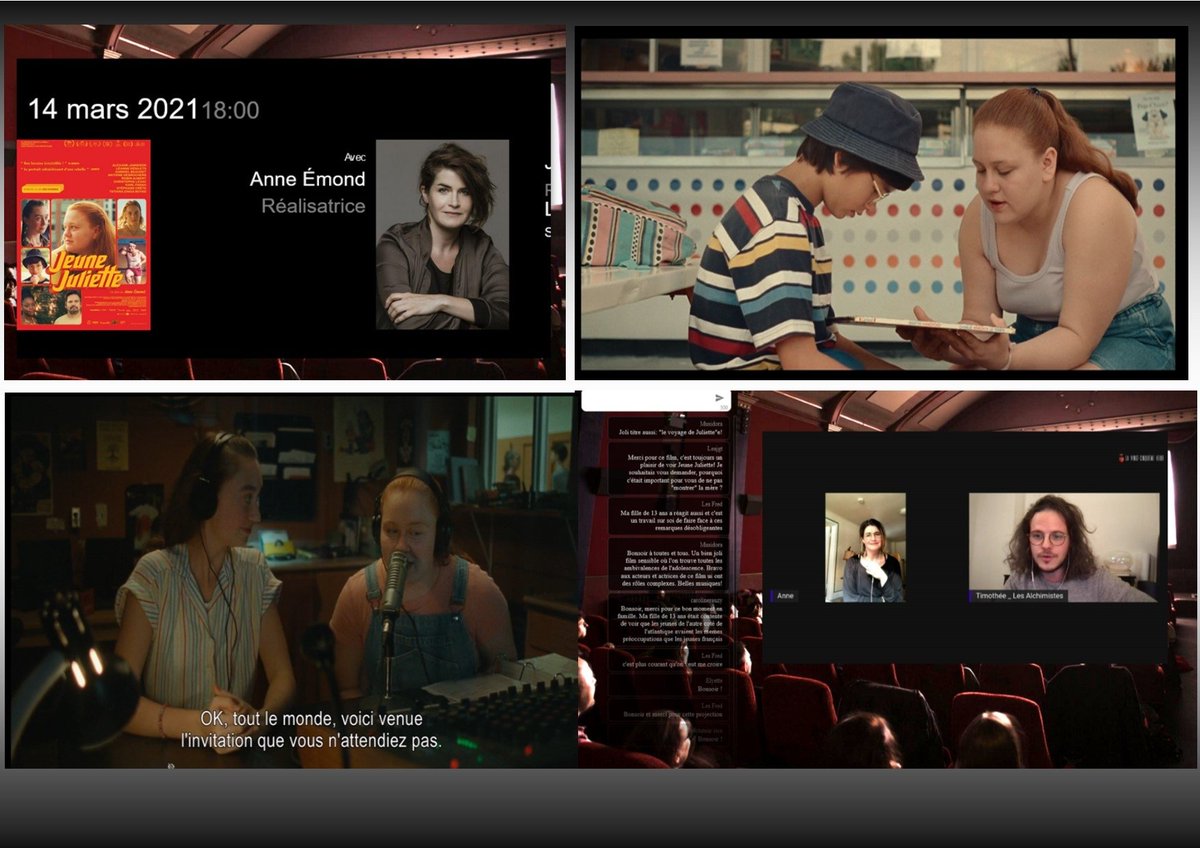Click the date text 14 mars 2021
Viewport: 1200px width, 848px height.
tap(113, 109)
